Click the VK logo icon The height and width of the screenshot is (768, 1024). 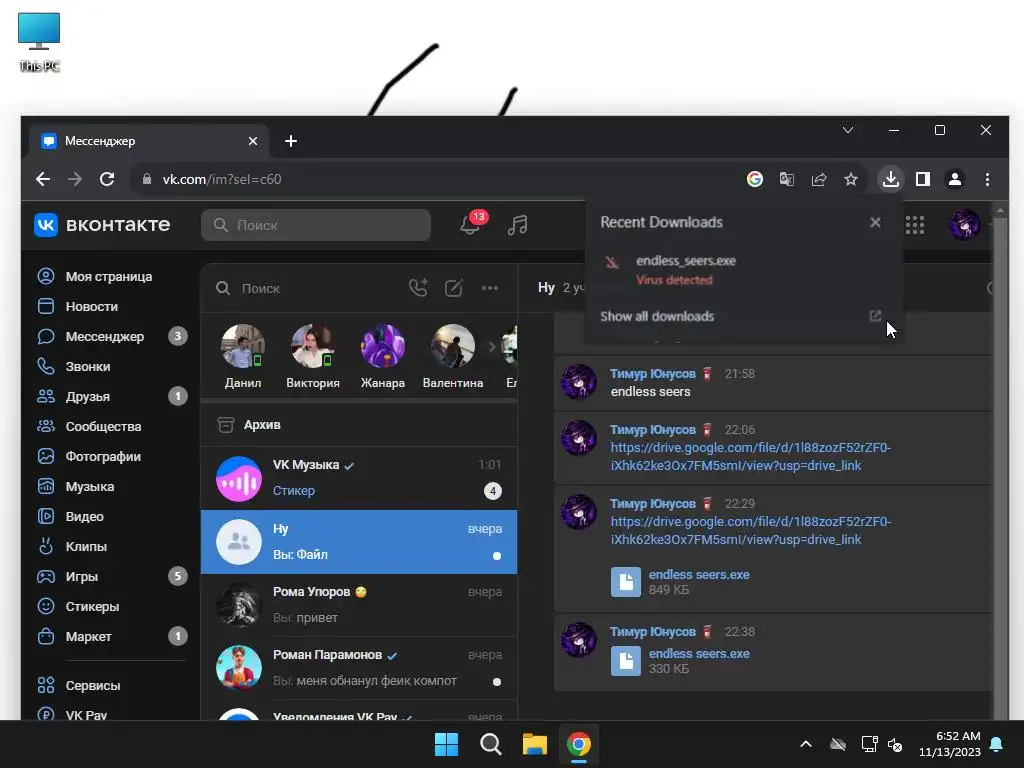click(46, 225)
